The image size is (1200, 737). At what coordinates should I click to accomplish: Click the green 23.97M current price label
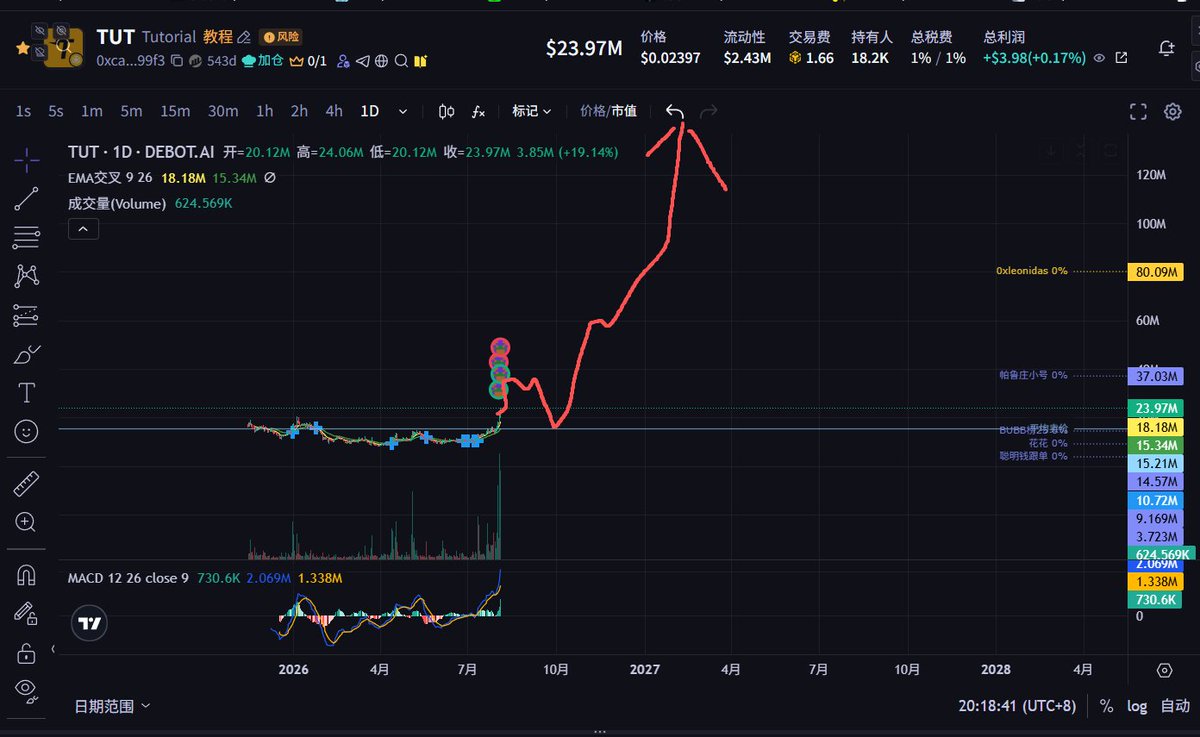1155,408
